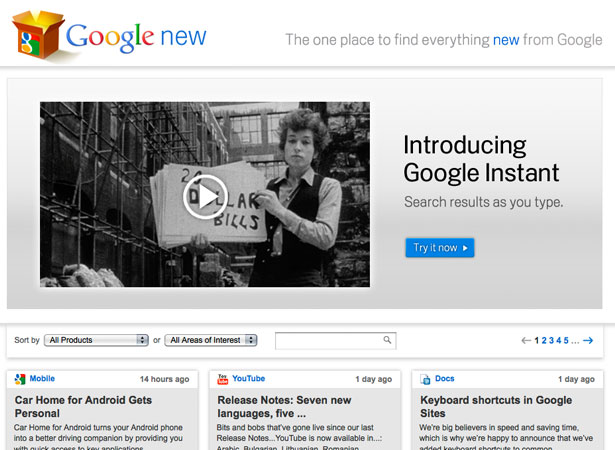The image size is (615, 450).
Task: Open the Mobile category link
Action: 42,379
